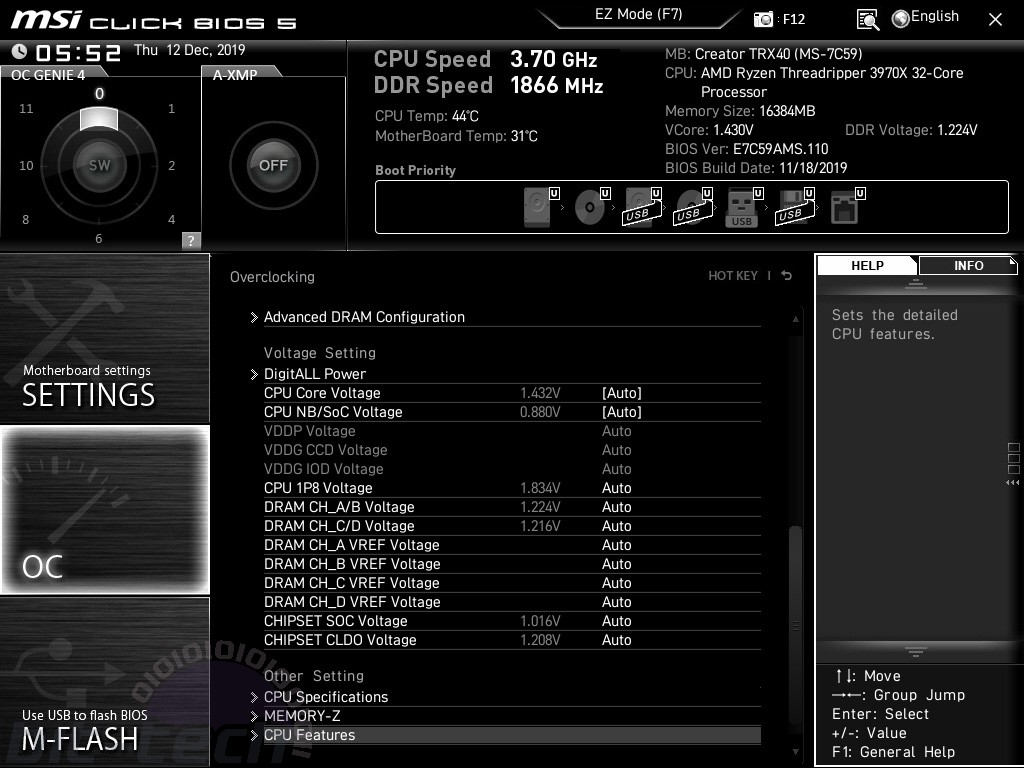Image resolution: width=1024 pixels, height=768 pixels.
Task: Open M-FLASH to flash BIOS
Action: pos(104,681)
